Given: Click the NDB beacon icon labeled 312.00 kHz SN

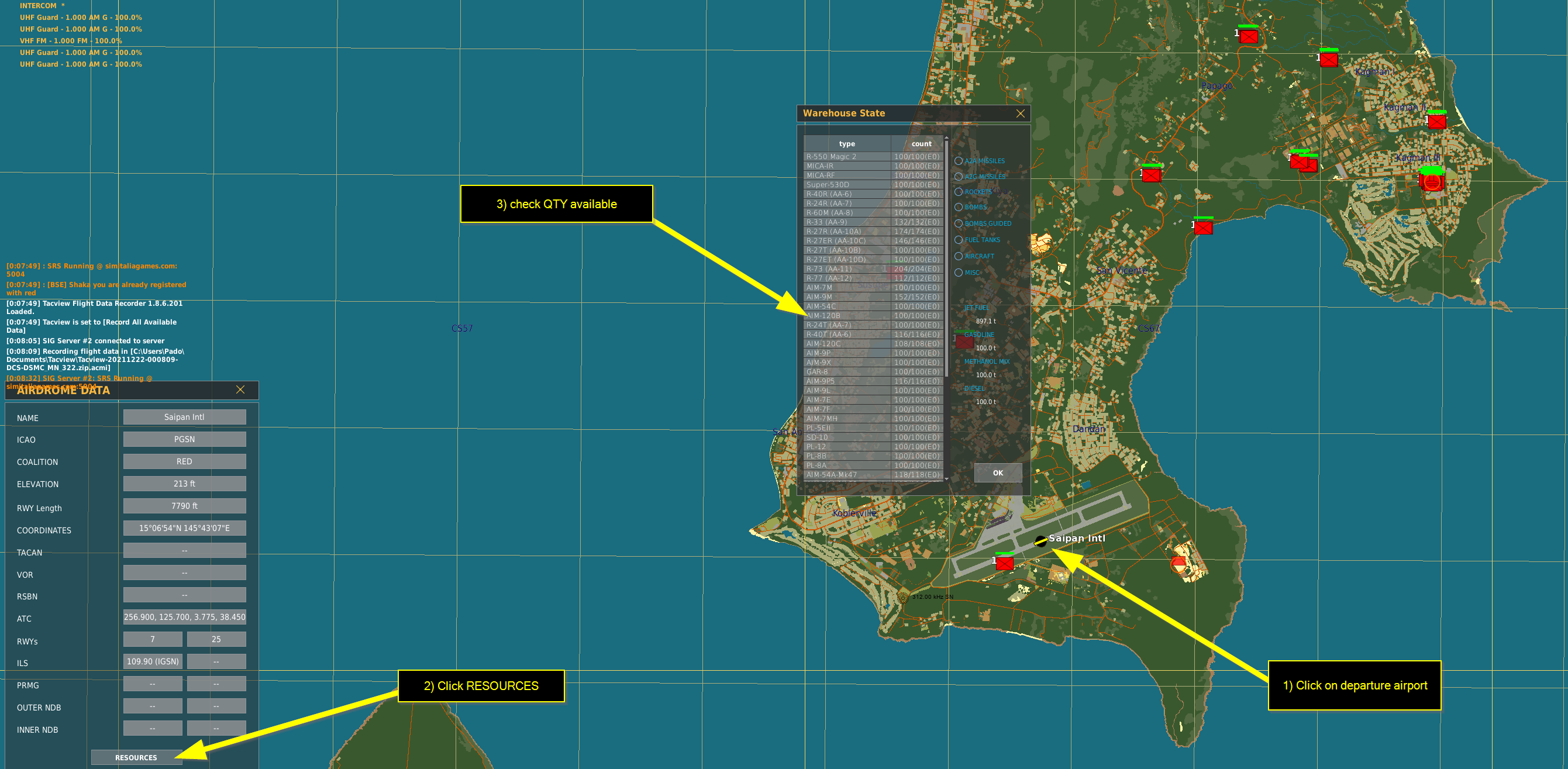Looking at the screenshot, I should [x=902, y=597].
